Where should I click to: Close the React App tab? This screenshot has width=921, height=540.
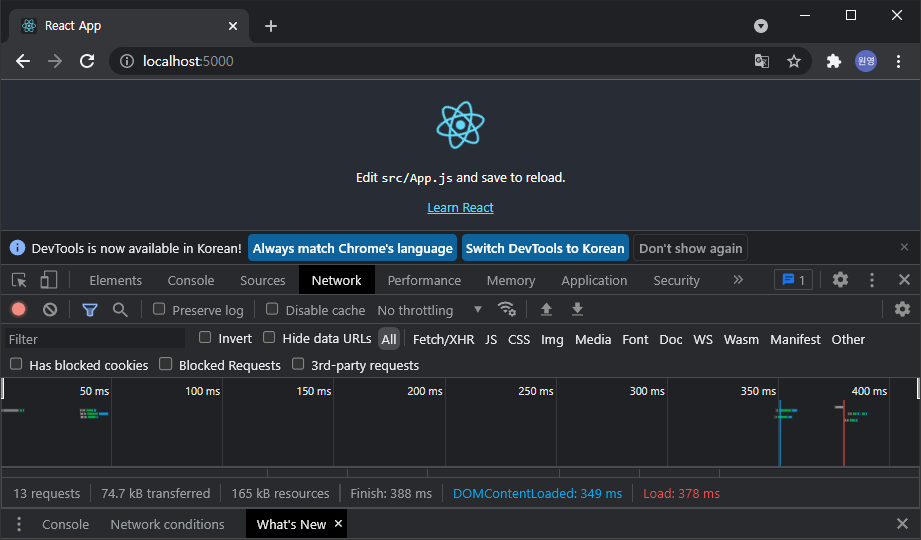click(233, 26)
